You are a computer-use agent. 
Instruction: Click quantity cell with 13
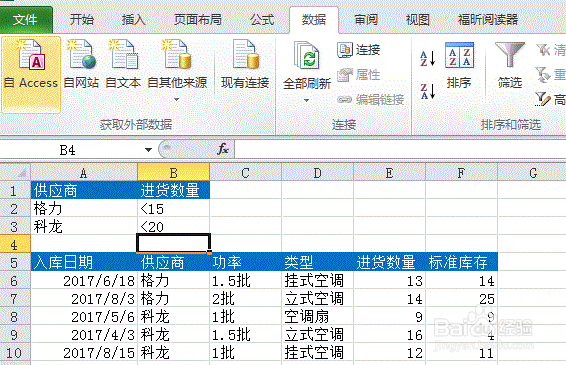click(389, 281)
